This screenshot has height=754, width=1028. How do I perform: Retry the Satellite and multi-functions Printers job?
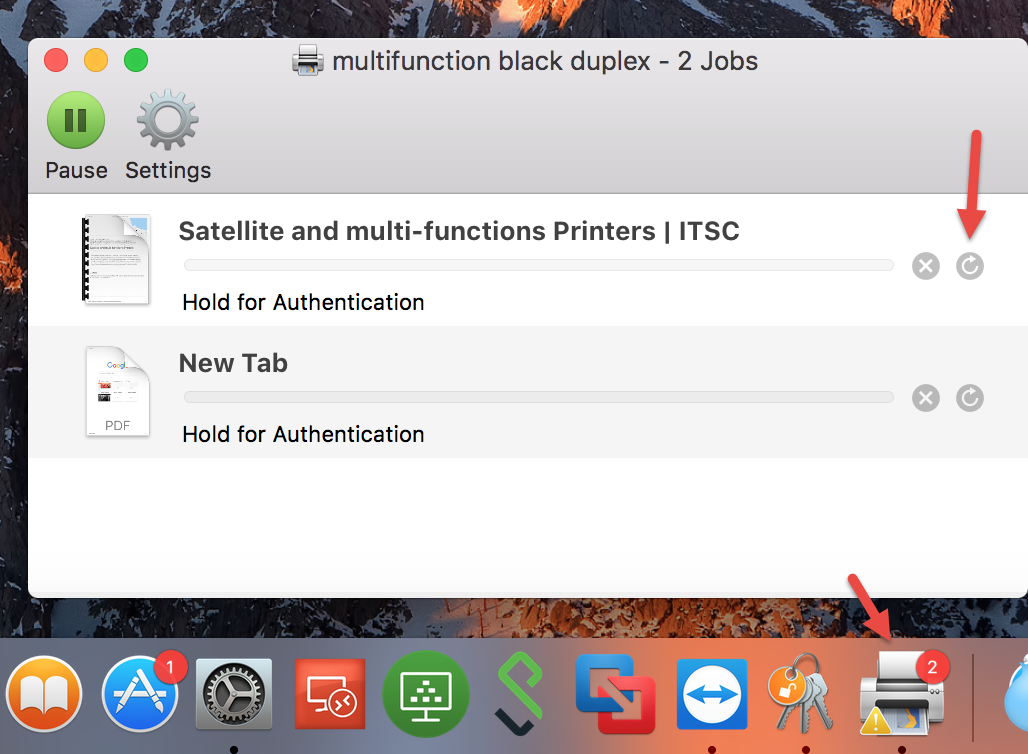point(969,266)
